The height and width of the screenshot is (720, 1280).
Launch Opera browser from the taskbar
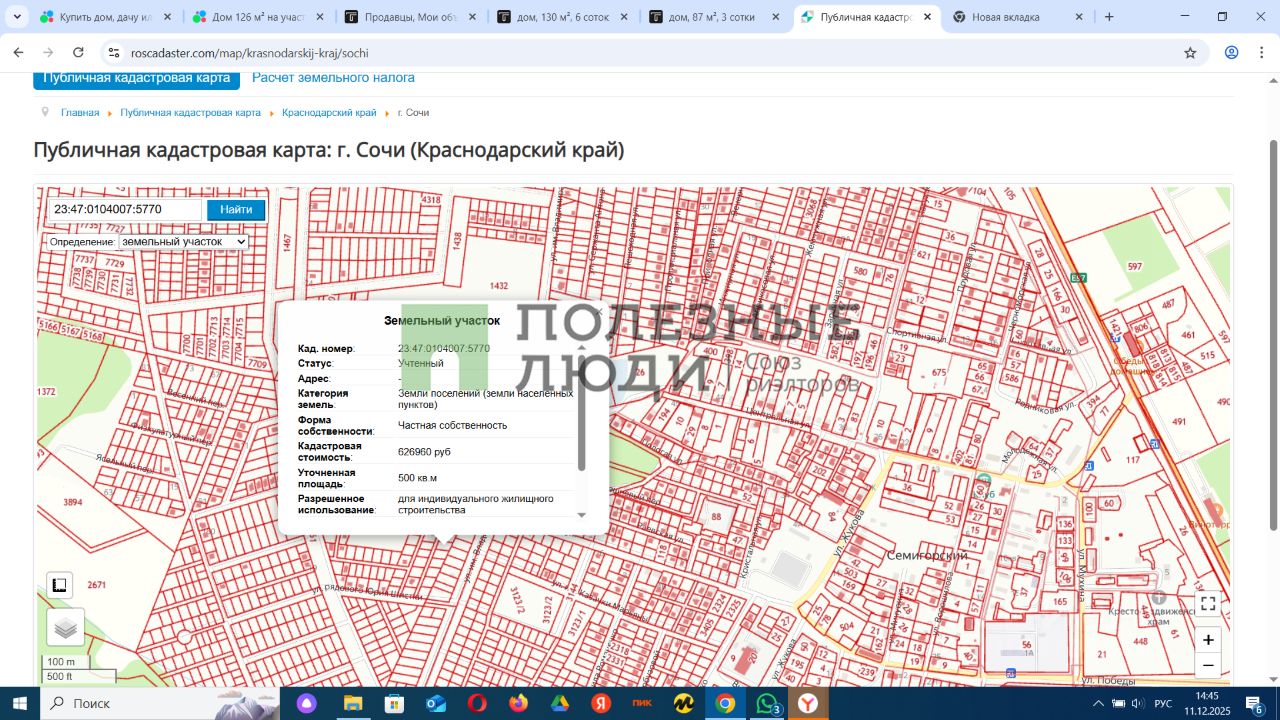coord(477,703)
